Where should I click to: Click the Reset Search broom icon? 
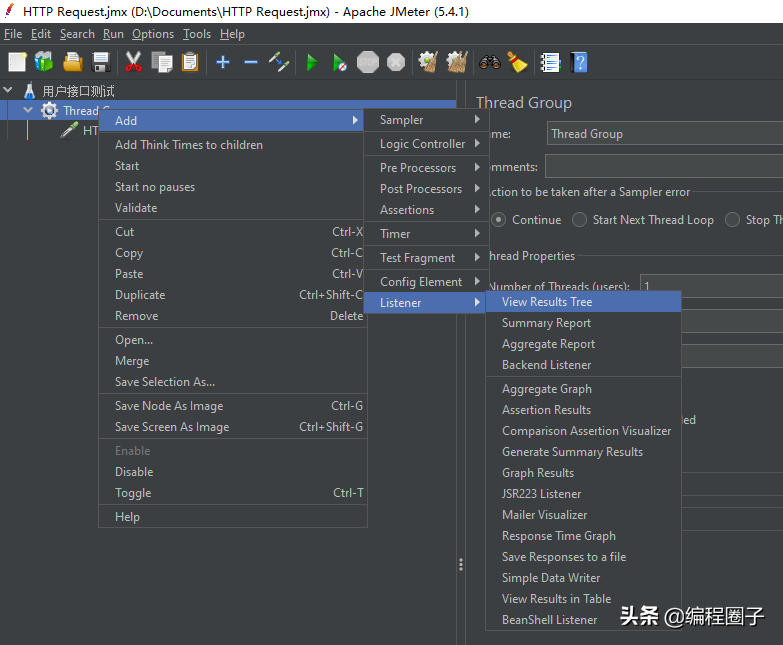tap(517, 62)
